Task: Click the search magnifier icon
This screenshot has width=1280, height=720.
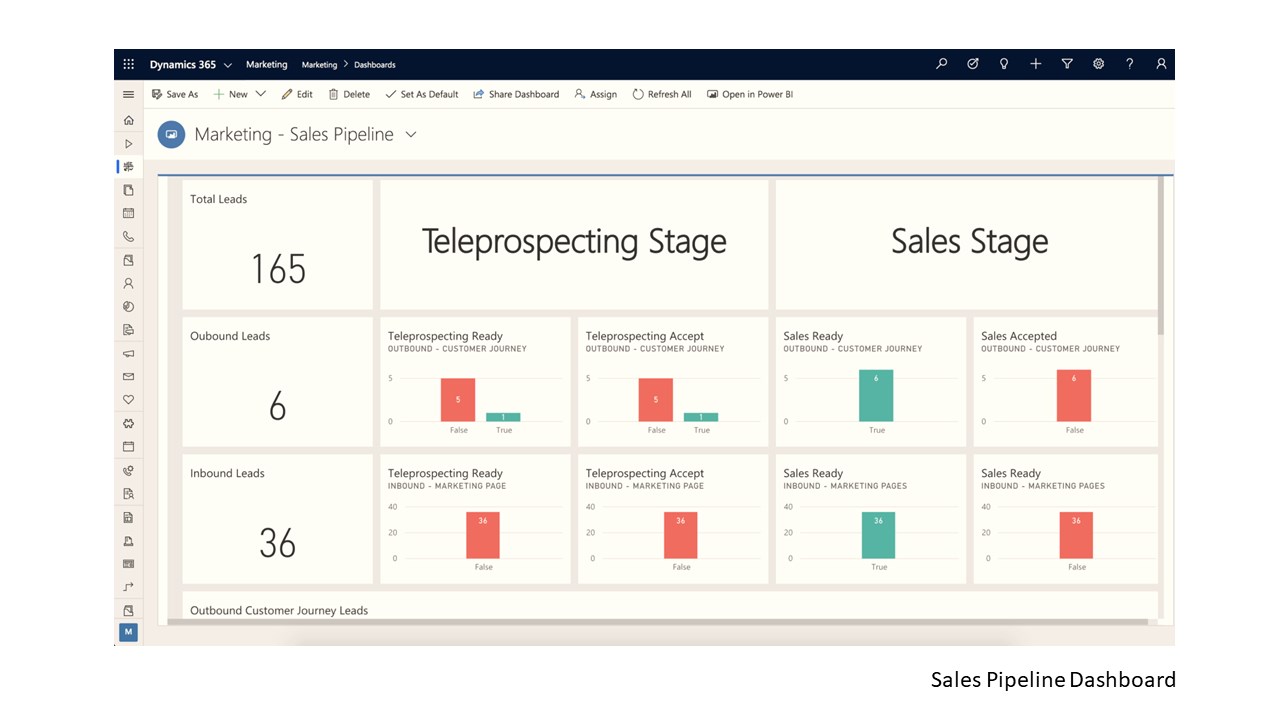Action: (x=941, y=64)
